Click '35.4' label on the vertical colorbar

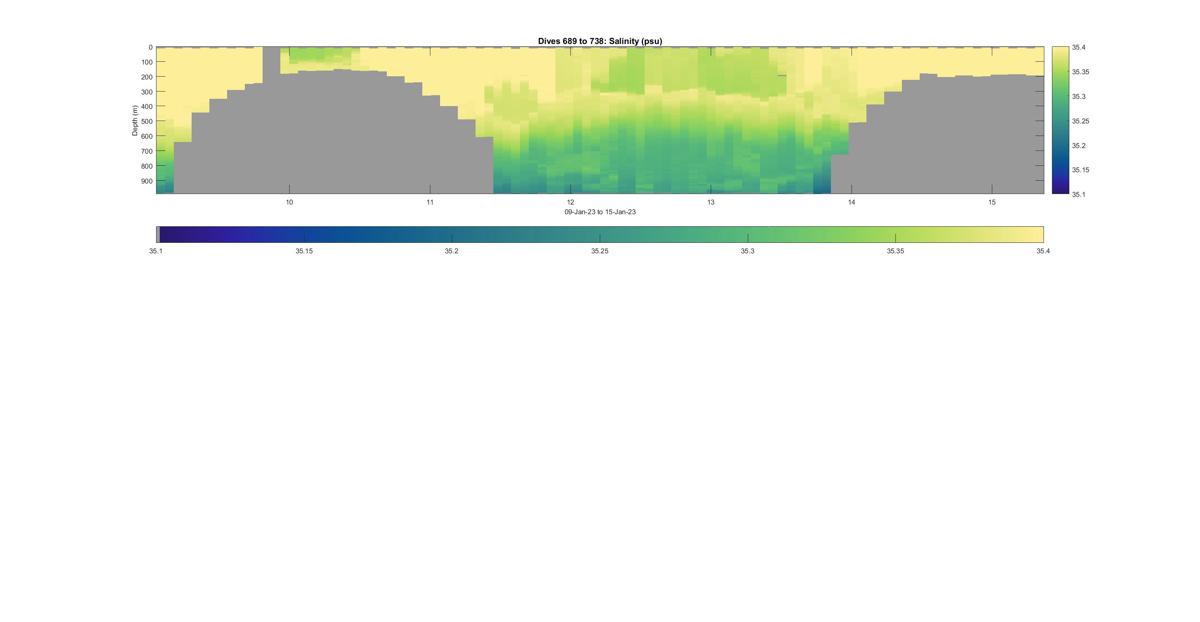(1079, 48)
